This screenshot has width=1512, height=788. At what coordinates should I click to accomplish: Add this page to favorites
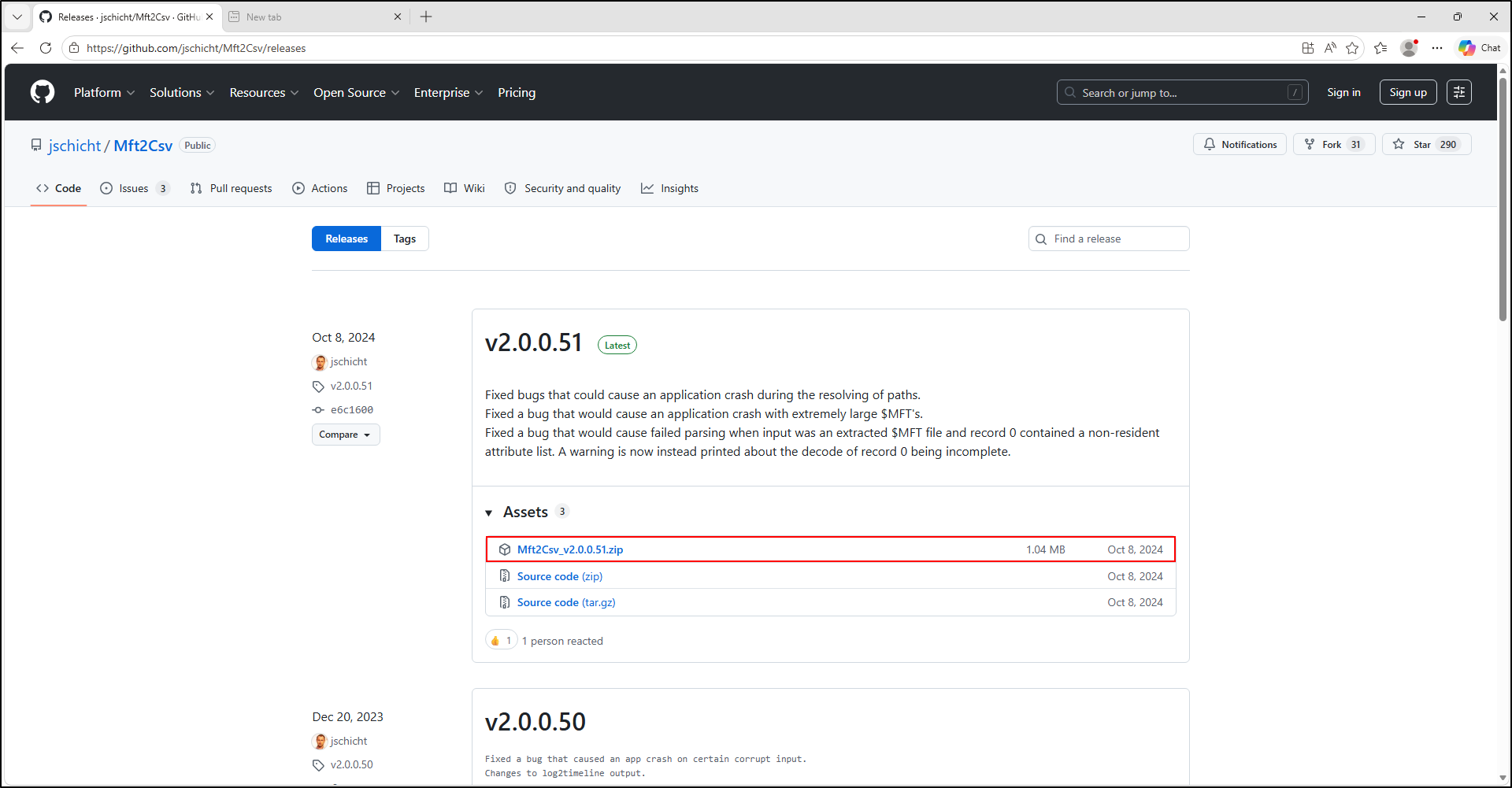tap(1352, 48)
